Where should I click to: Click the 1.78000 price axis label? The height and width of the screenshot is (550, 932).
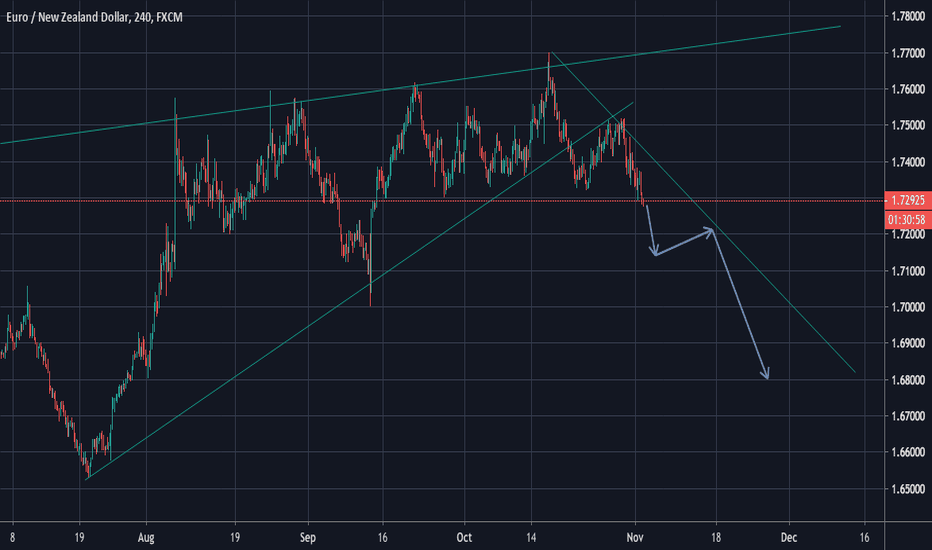pos(908,17)
